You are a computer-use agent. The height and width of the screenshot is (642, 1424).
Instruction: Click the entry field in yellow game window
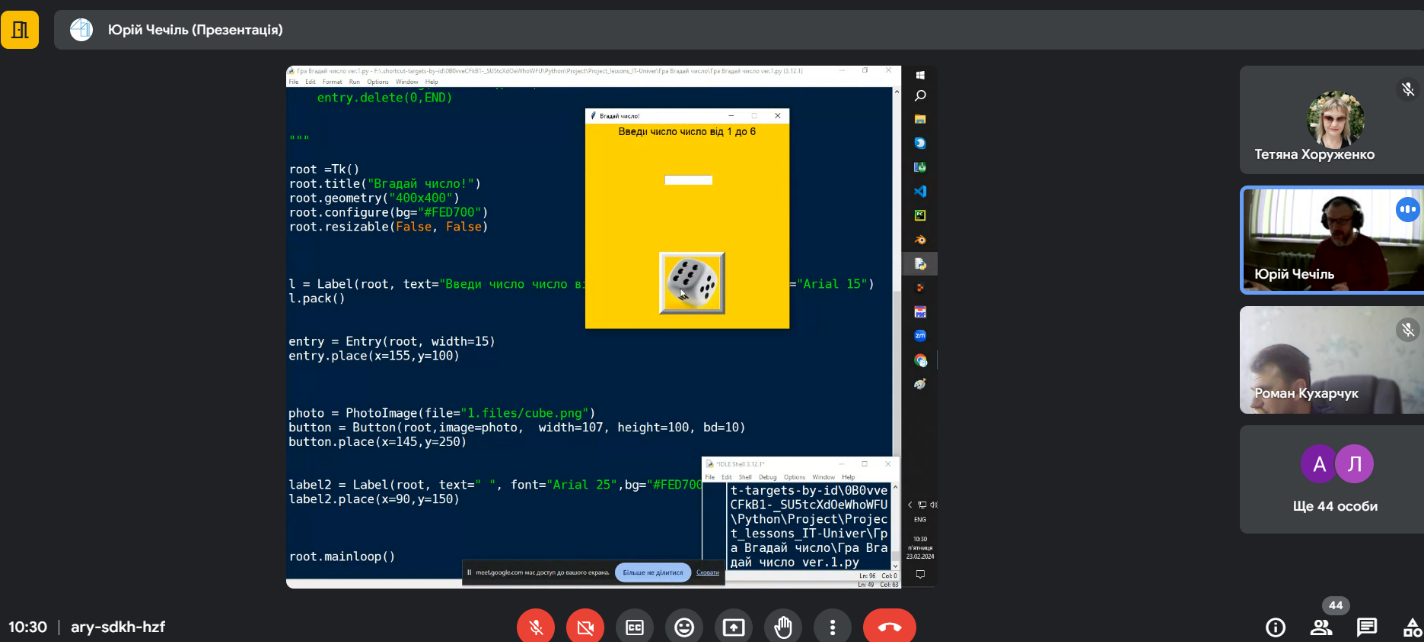point(688,180)
